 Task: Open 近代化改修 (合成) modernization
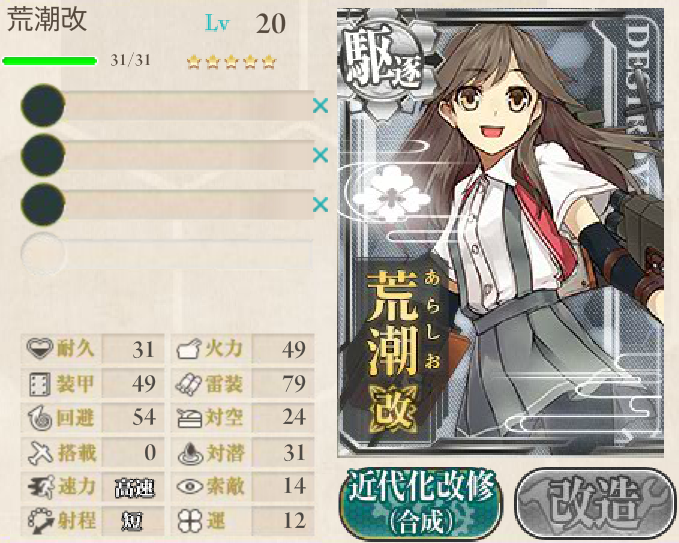pos(420,502)
